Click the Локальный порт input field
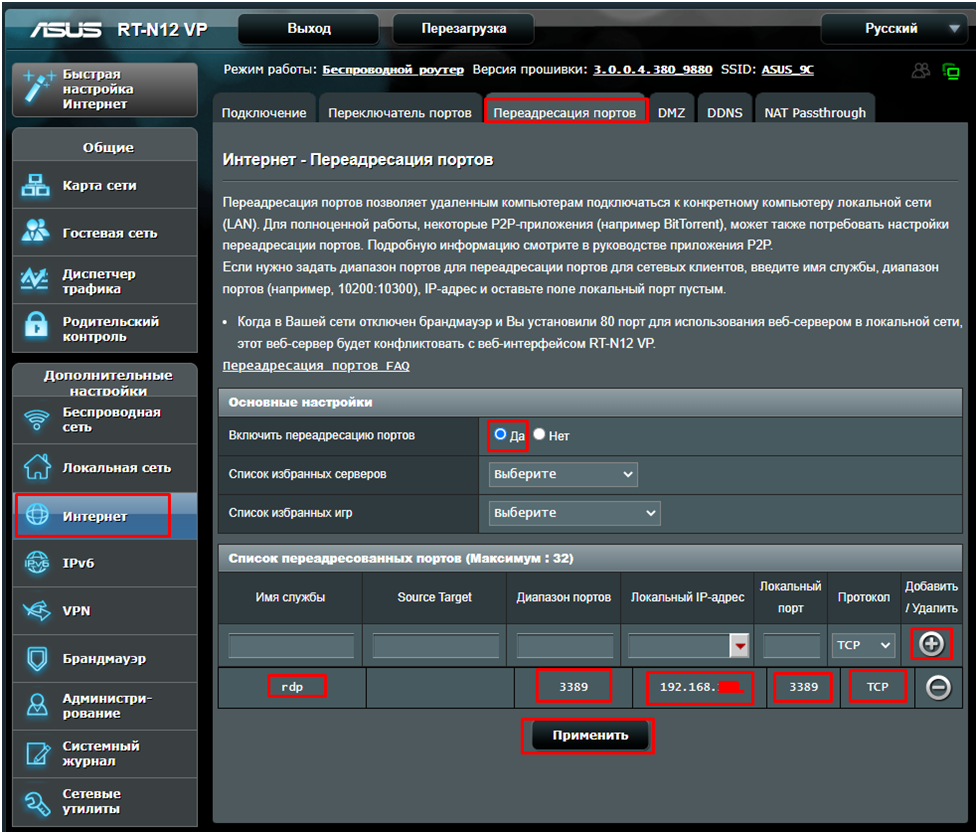This screenshot has width=978, height=834. (791, 646)
